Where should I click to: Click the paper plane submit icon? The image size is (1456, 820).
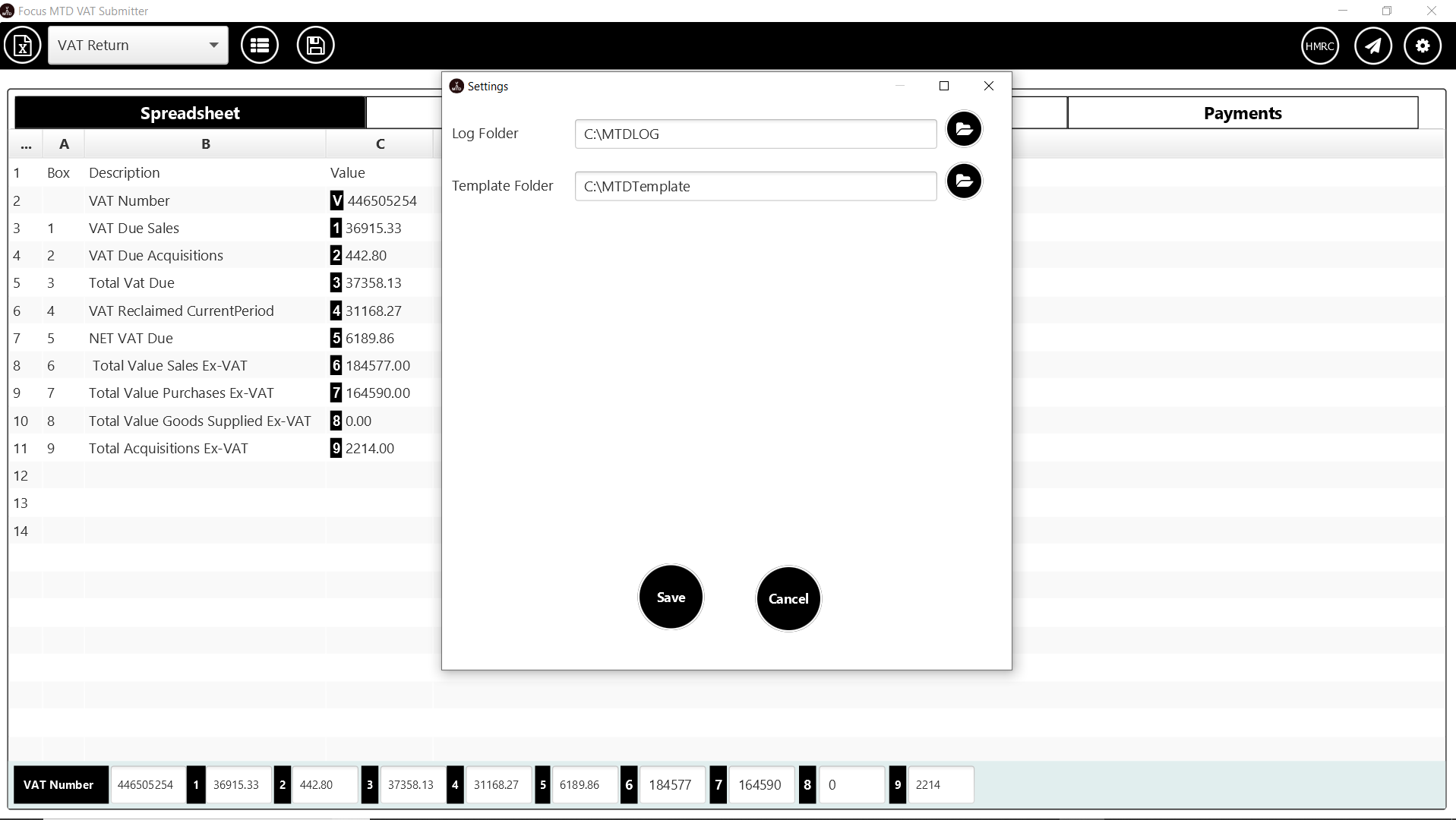(x=1373, y=46)
